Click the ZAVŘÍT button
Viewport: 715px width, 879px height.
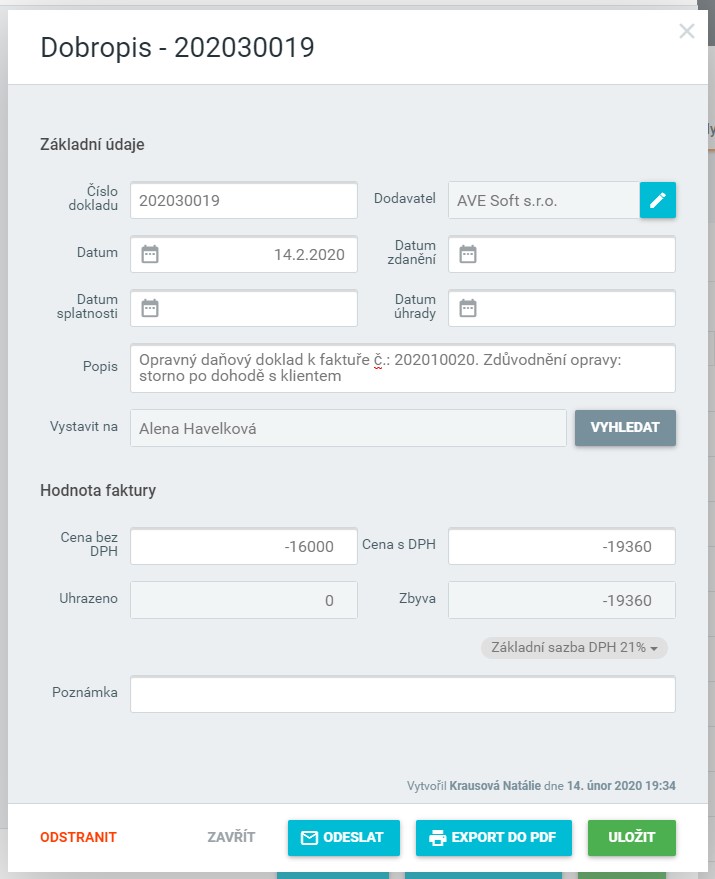click(231, 838)
